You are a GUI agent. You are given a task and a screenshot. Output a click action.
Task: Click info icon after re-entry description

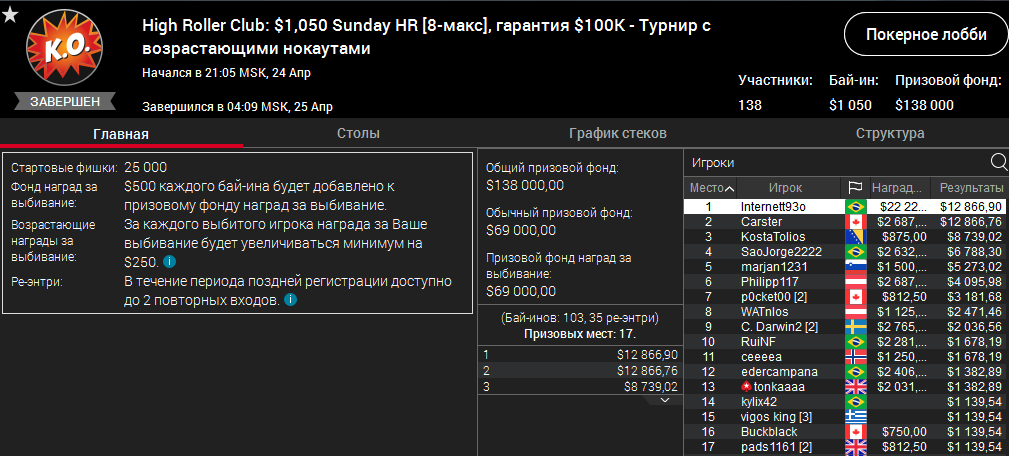coord(290,299)
